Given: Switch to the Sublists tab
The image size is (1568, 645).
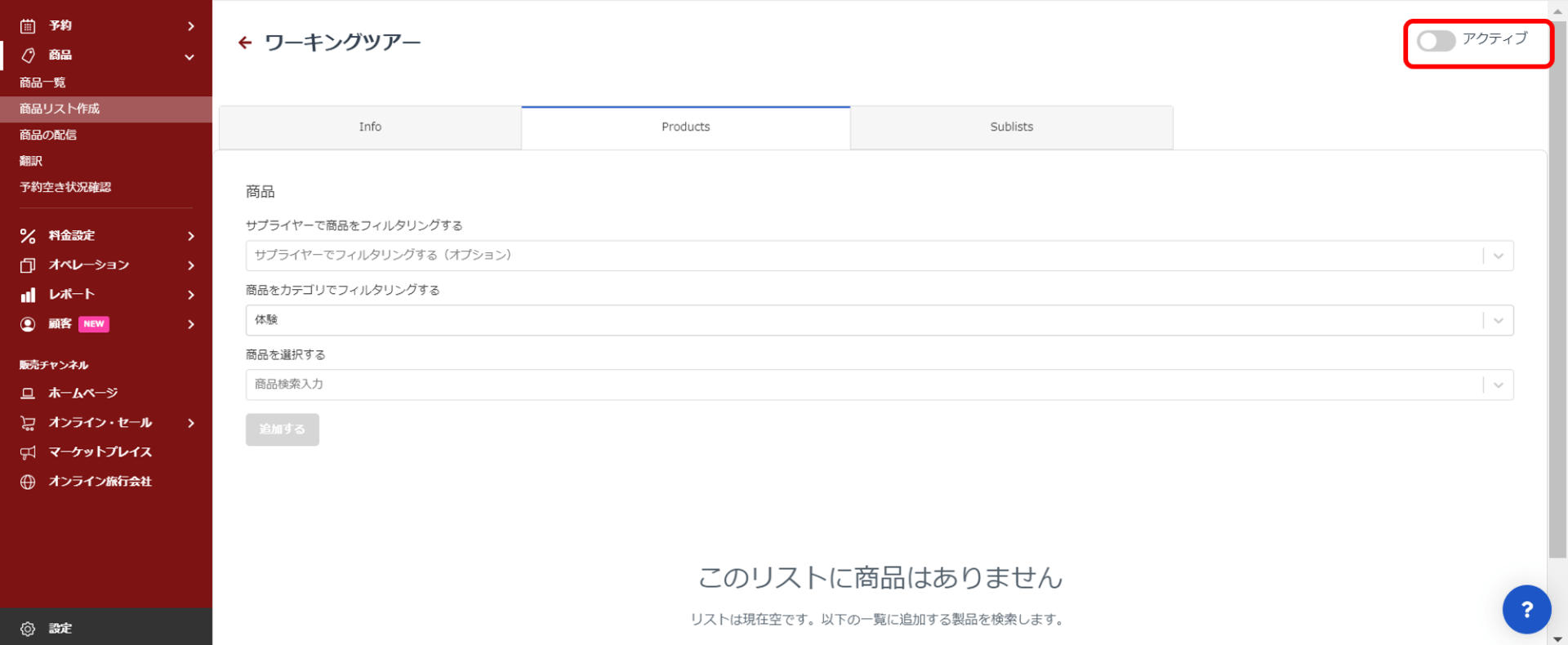Looking at the screenshot, I should coord(1011,127).
